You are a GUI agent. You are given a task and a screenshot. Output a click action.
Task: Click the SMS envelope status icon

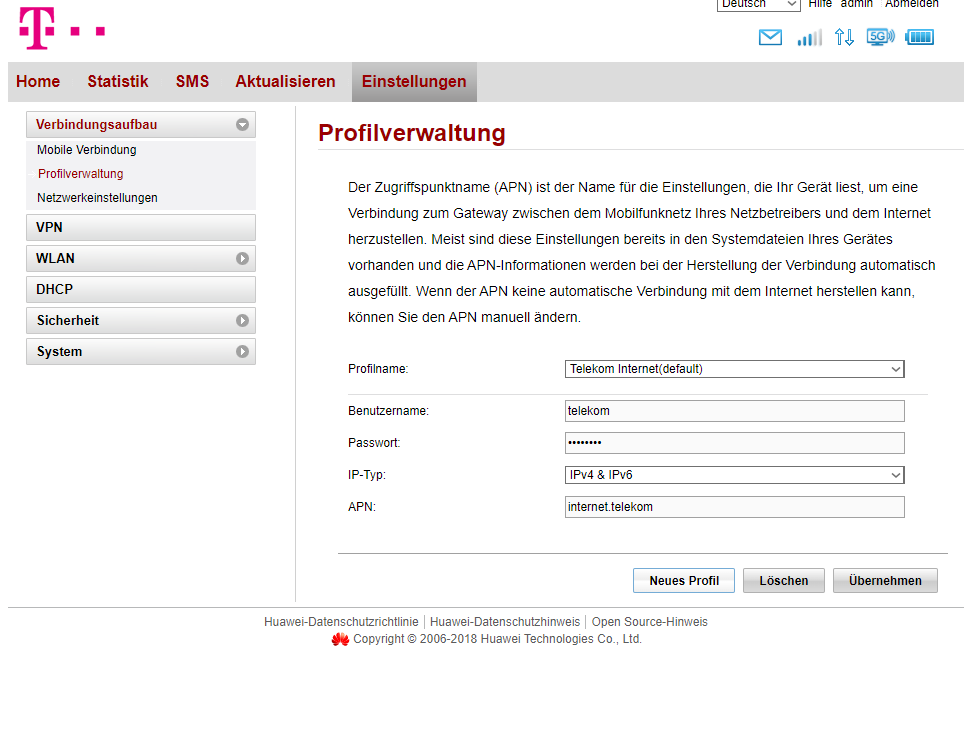click(x=770, y=38)
